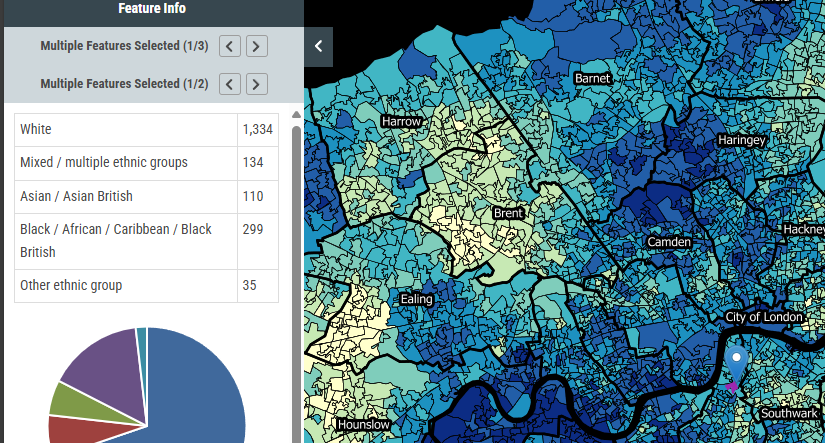
Task: Click the Haringey map label
Action: (x=741, y=140)
